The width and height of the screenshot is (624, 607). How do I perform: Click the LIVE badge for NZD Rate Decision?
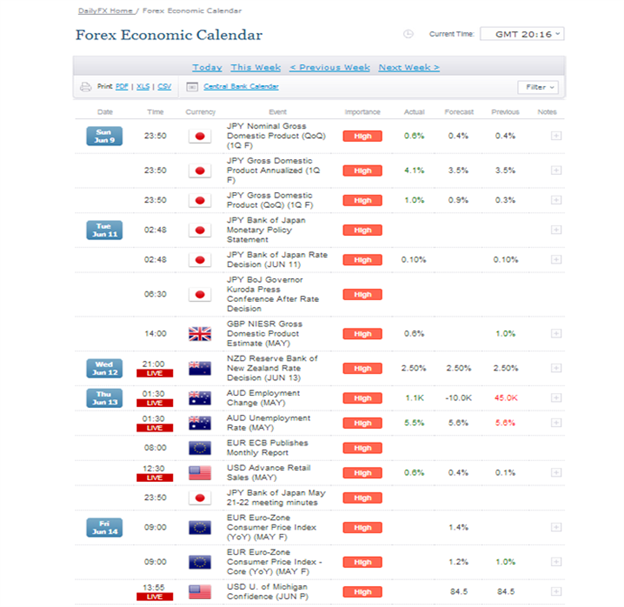point(155,373)
